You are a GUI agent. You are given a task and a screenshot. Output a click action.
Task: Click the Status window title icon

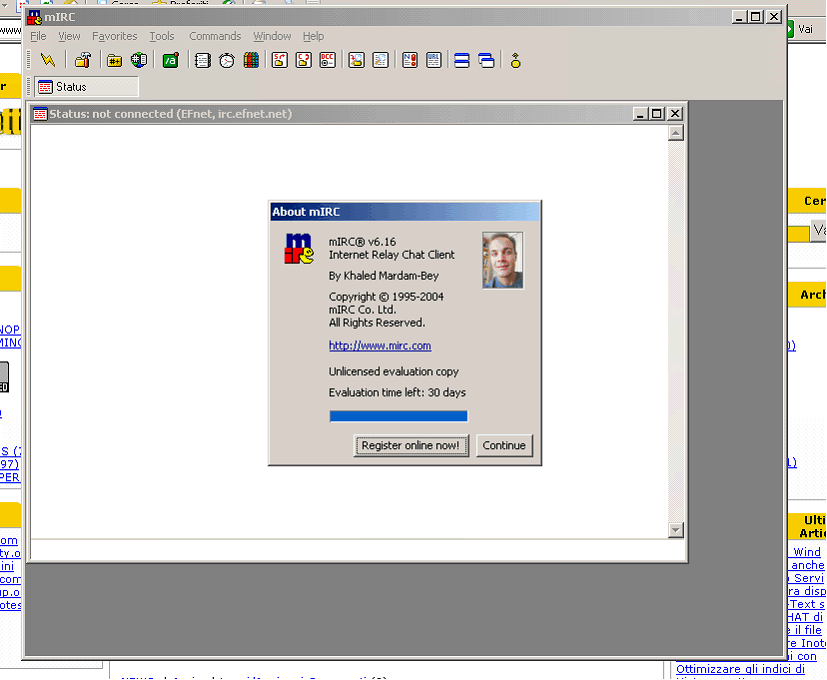click(x=40, y=113)
